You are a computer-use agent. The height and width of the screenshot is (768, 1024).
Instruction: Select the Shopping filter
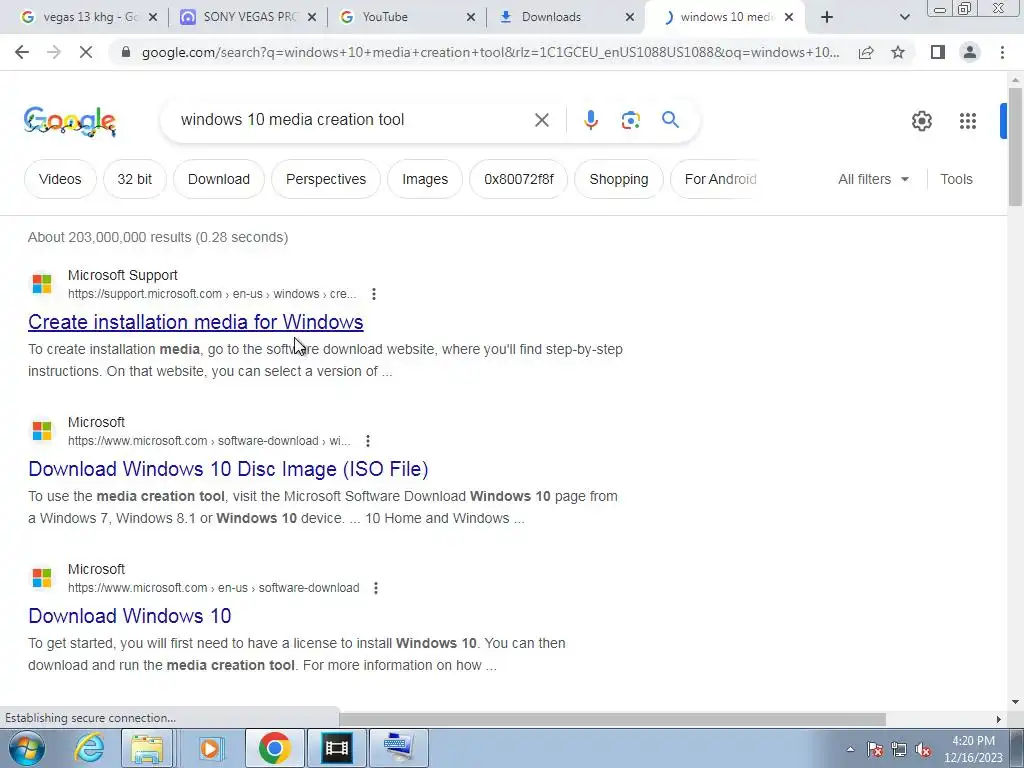tap(618, 179)
